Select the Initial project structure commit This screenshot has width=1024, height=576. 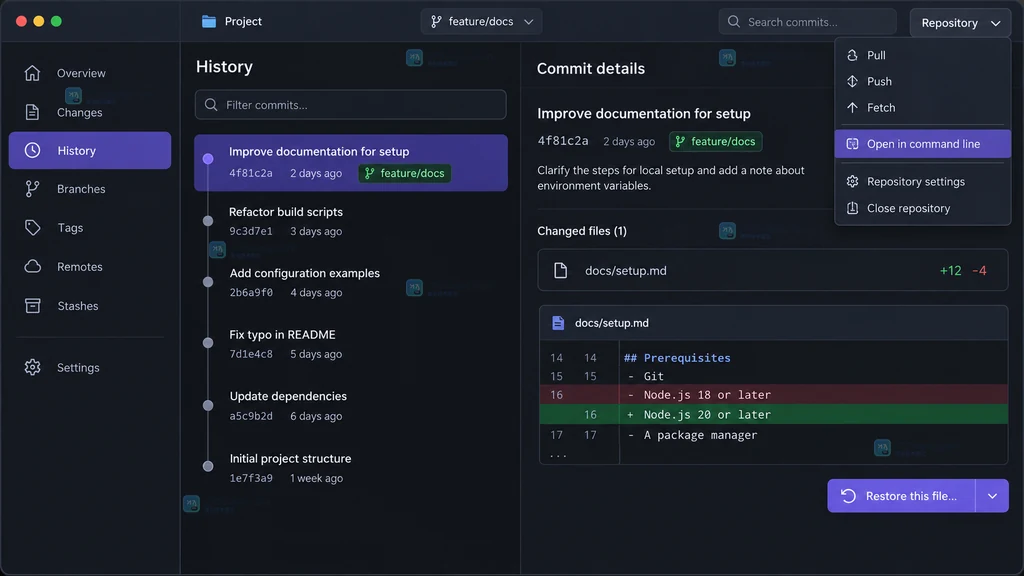pyautogui.click(x=351, y=468)
